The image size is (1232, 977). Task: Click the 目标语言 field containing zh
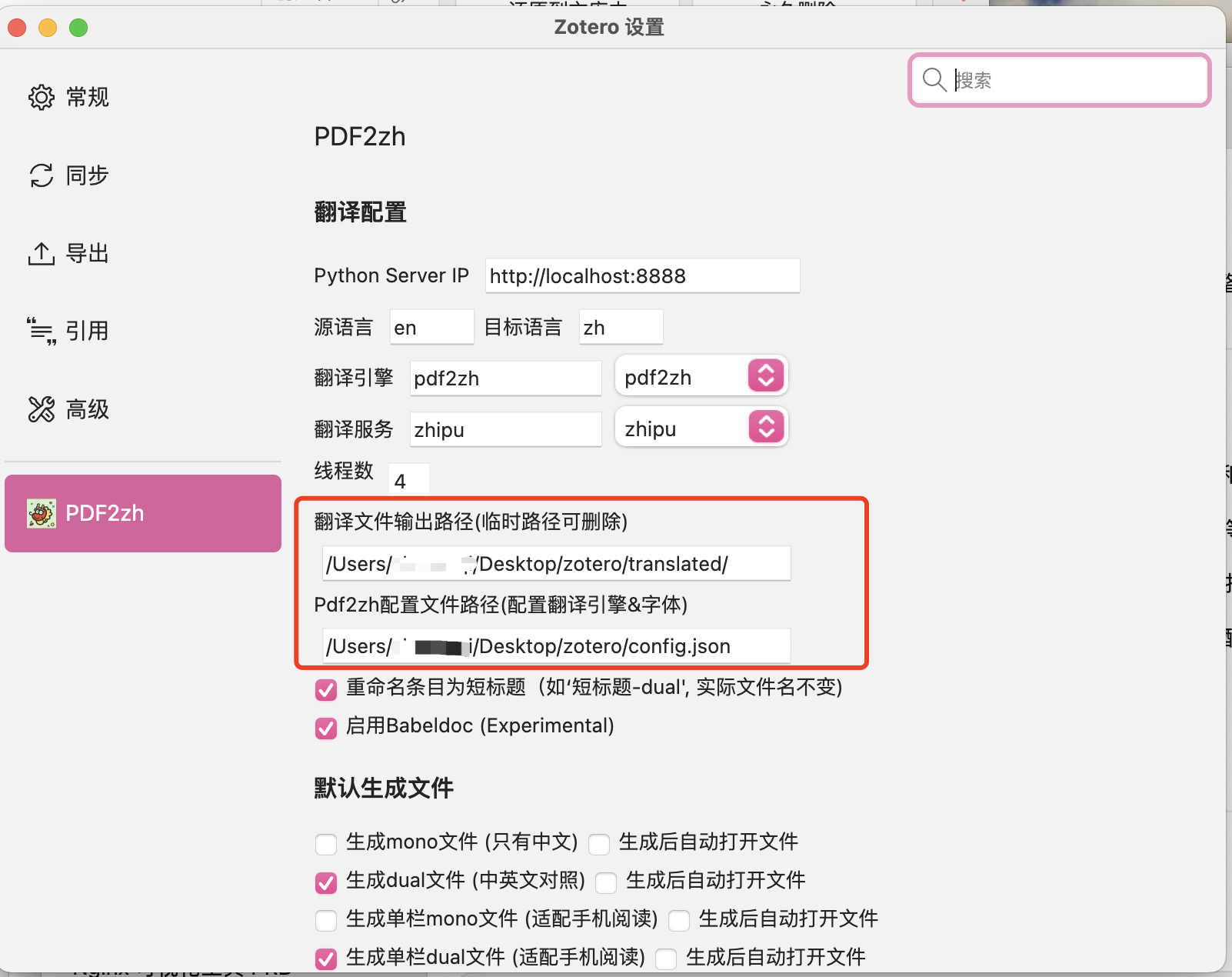click(621, 327)
